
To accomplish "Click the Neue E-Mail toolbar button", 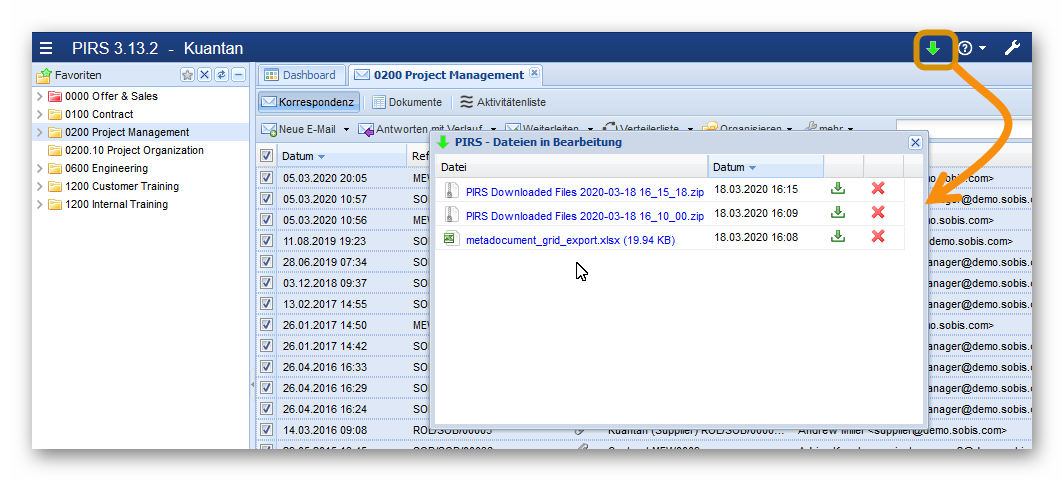I will pos(299,129).
